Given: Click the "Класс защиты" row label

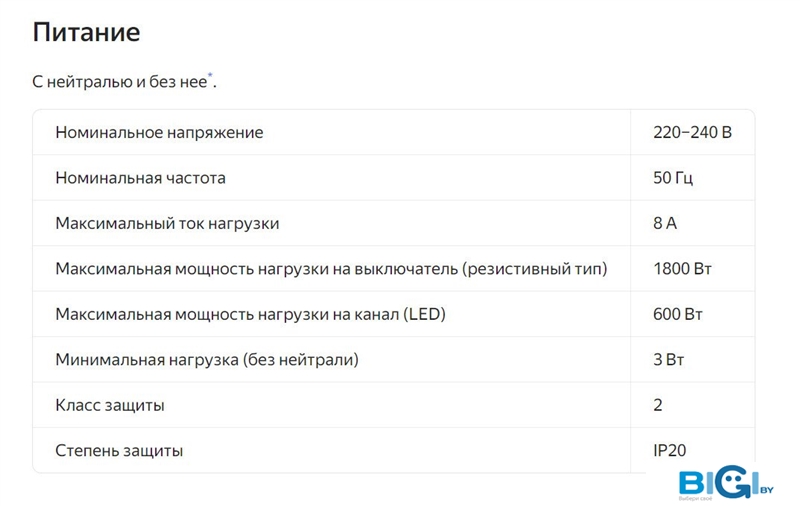Looking at the screenshot, I should 110,405.
